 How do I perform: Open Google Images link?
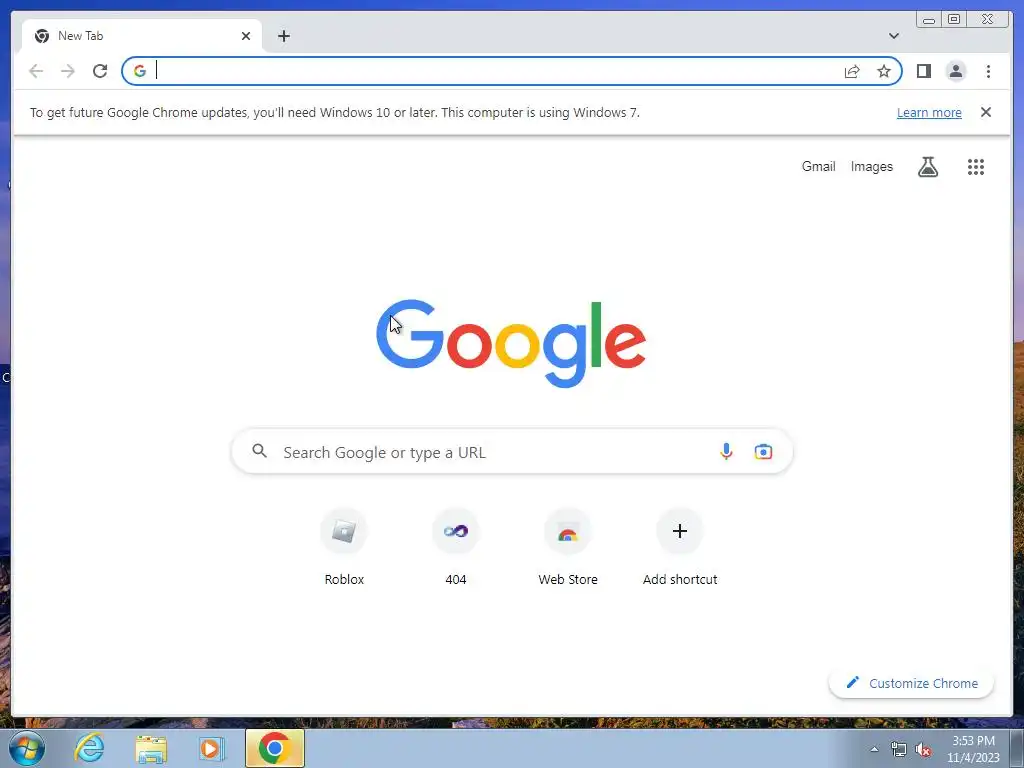[x=871, y=167]
